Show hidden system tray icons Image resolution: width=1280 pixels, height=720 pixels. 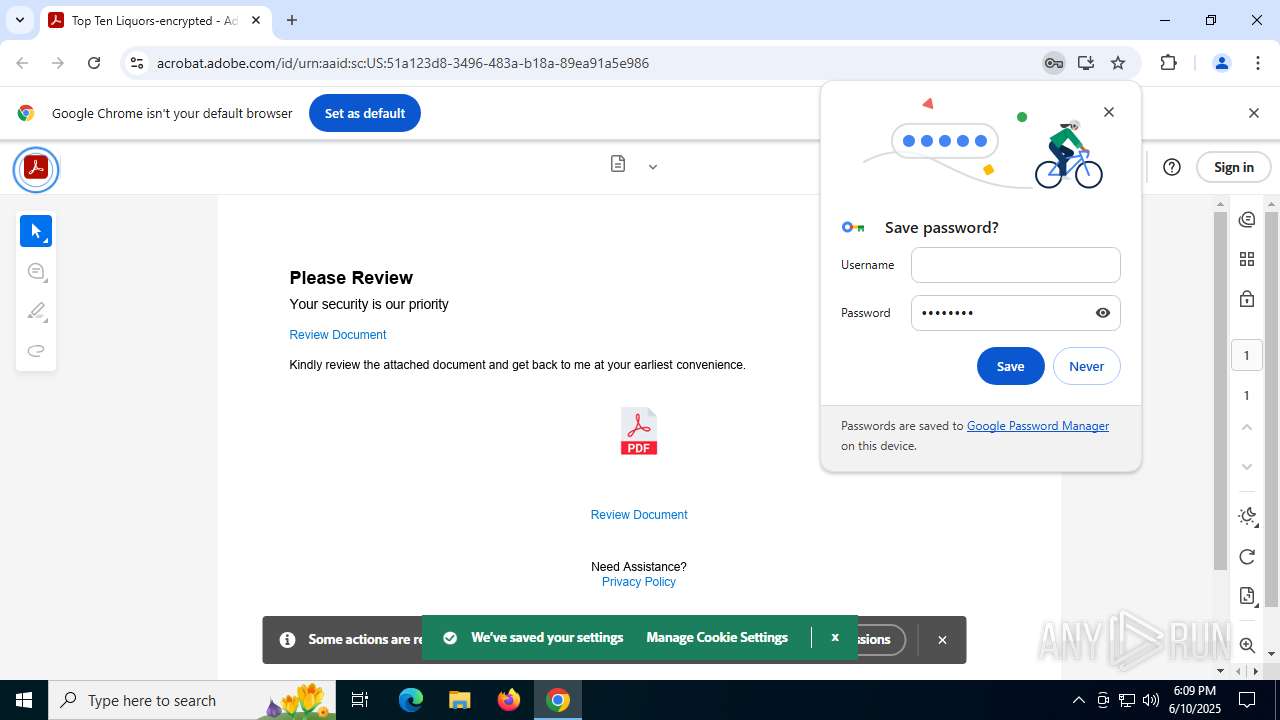click(x=1078, y=700)
